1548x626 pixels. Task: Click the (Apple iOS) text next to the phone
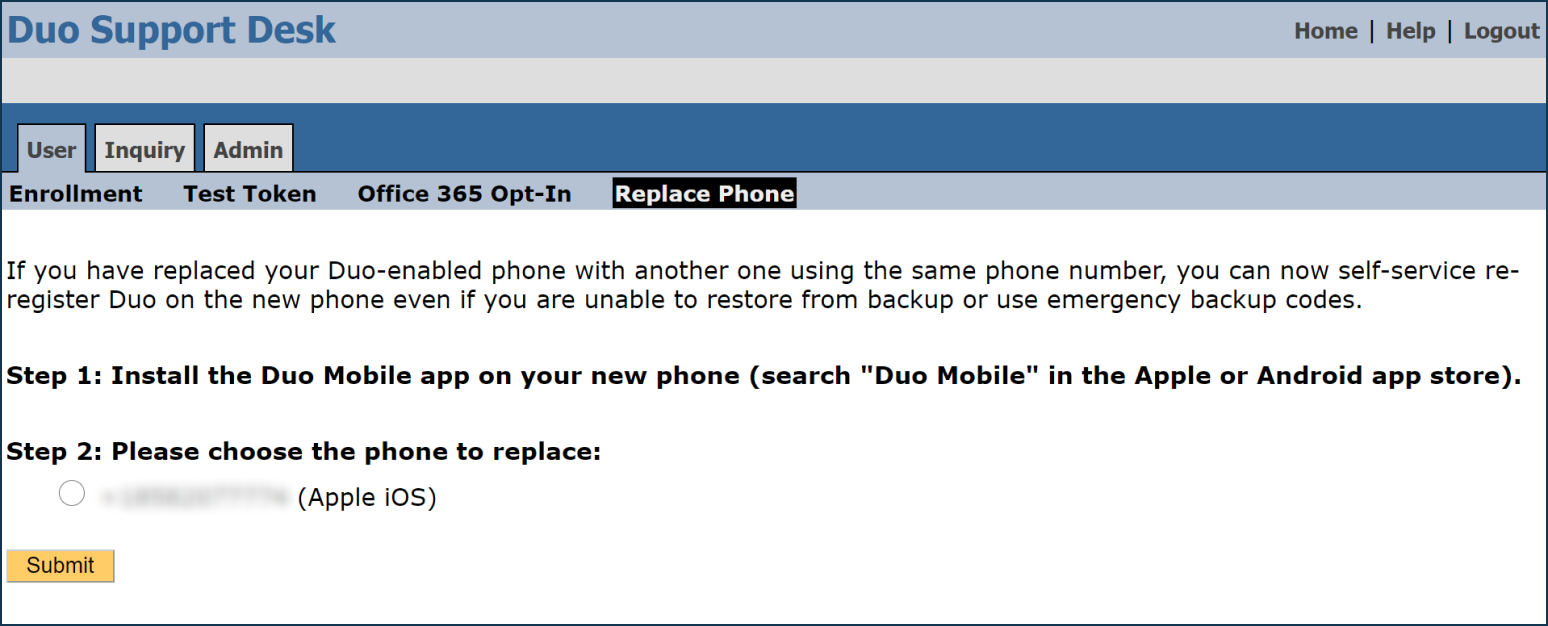366,496
